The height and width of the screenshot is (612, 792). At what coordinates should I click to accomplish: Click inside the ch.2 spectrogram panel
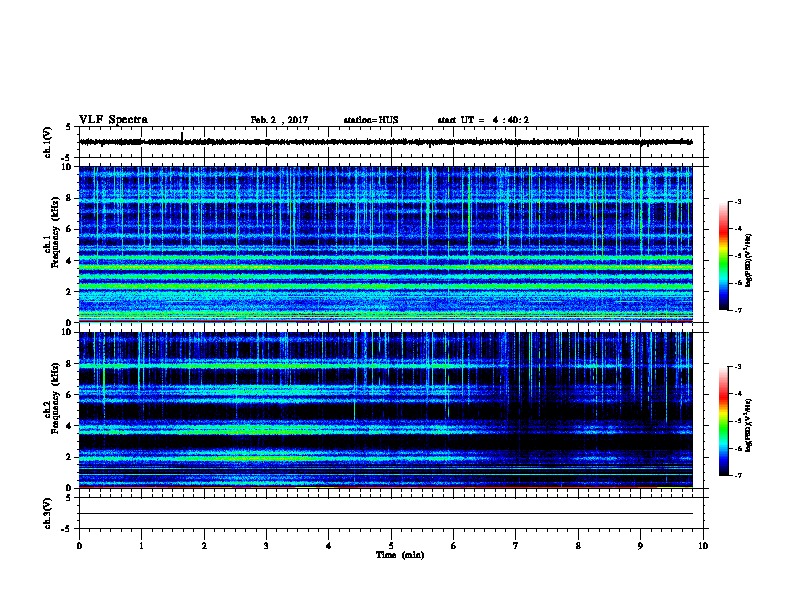(x=386, y=410)
